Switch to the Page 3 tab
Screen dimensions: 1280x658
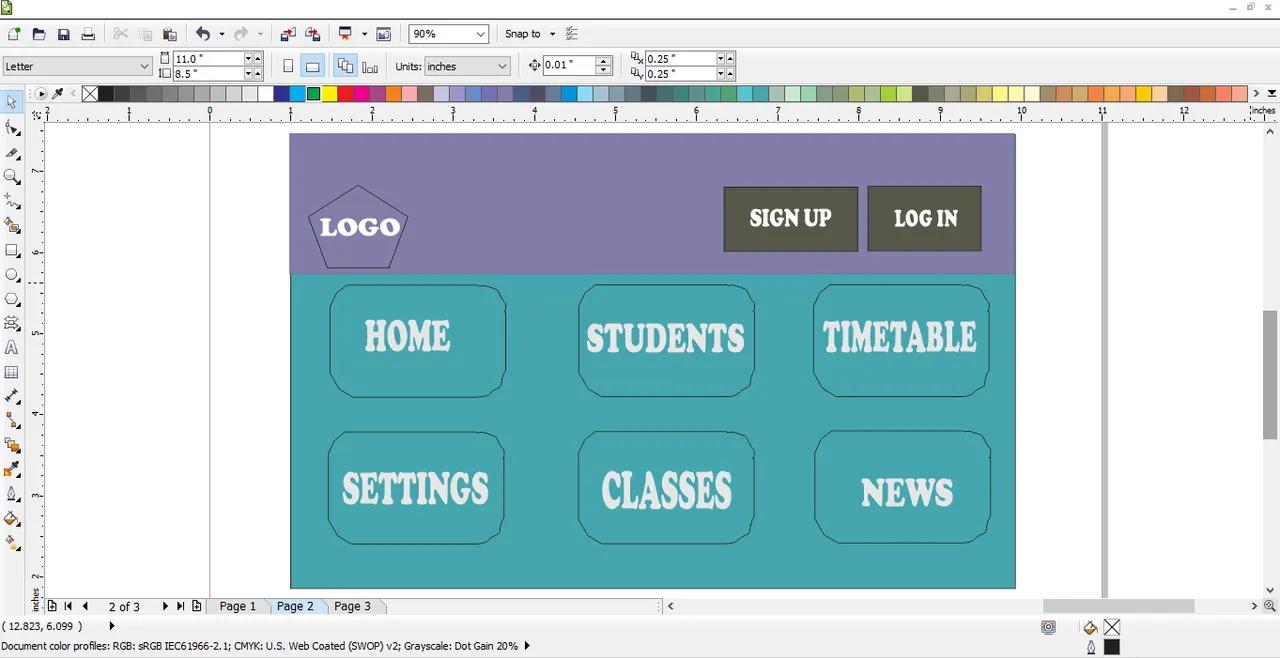click(352, 606)
